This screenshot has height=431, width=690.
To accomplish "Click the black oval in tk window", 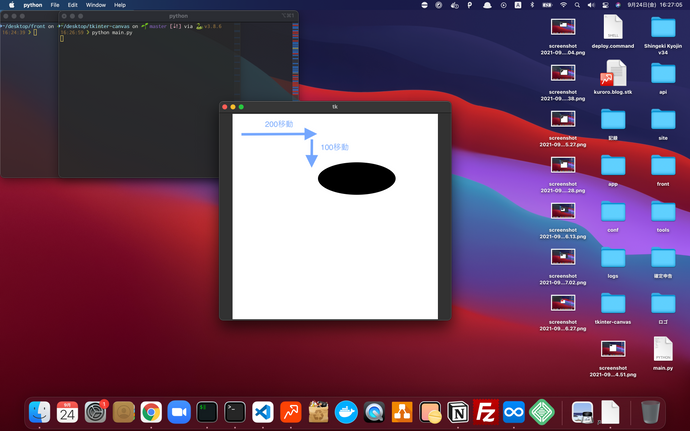I will [x=356, y=178].
